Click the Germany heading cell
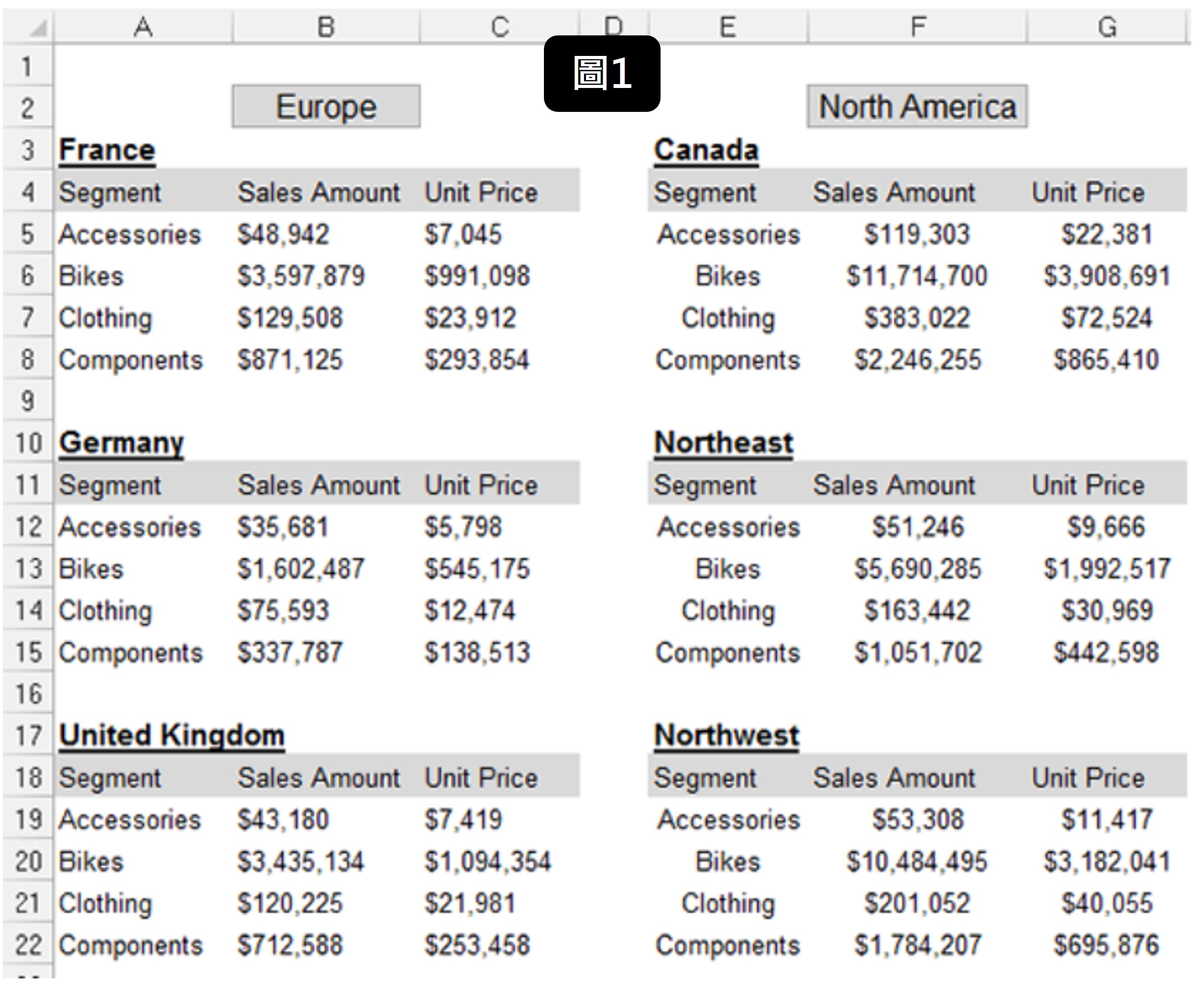This screenshot has height=994, width=1204. (x=121, y=443)
